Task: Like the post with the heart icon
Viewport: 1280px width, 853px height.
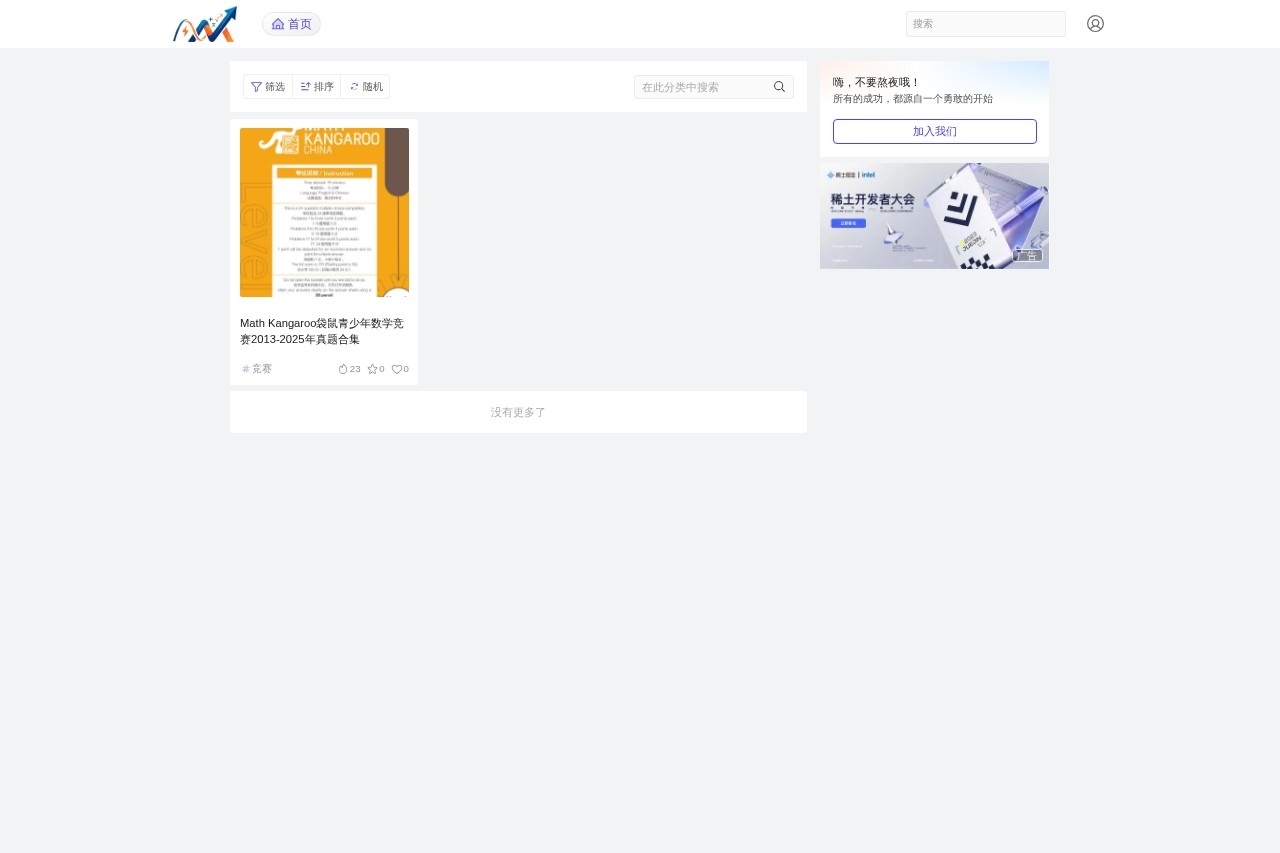Action: tap(397, 369)
